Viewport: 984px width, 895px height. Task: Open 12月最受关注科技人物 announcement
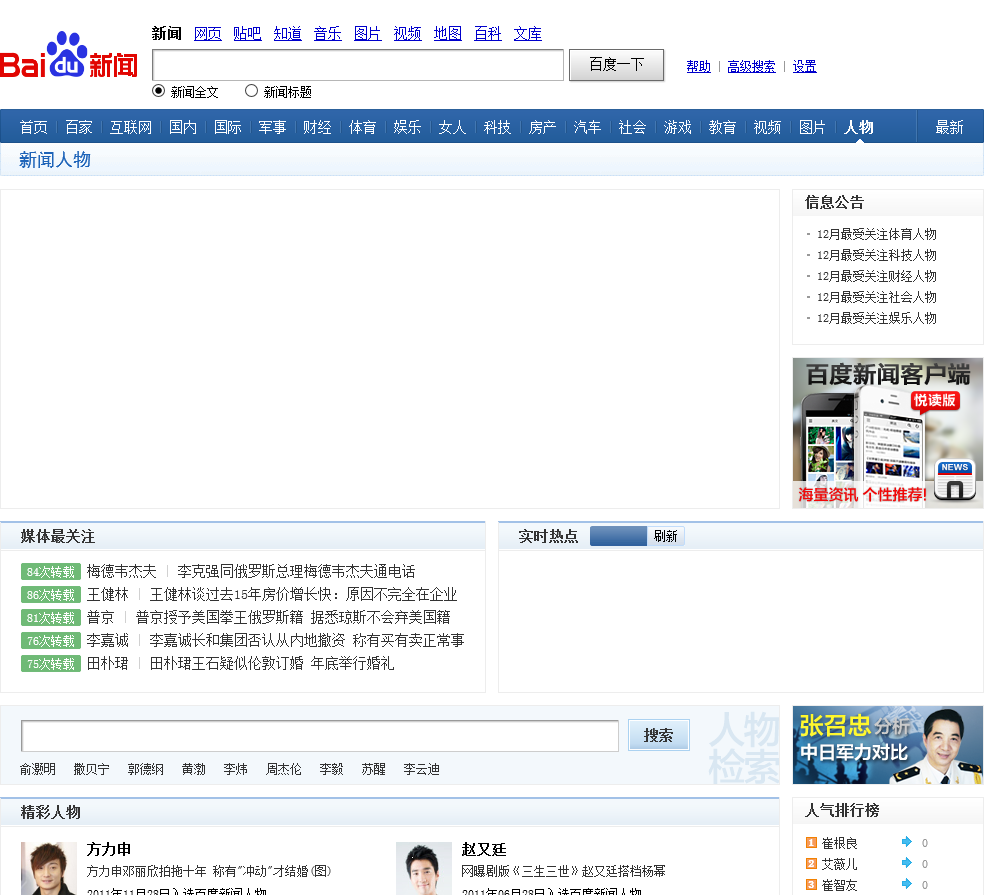(876, 255)
